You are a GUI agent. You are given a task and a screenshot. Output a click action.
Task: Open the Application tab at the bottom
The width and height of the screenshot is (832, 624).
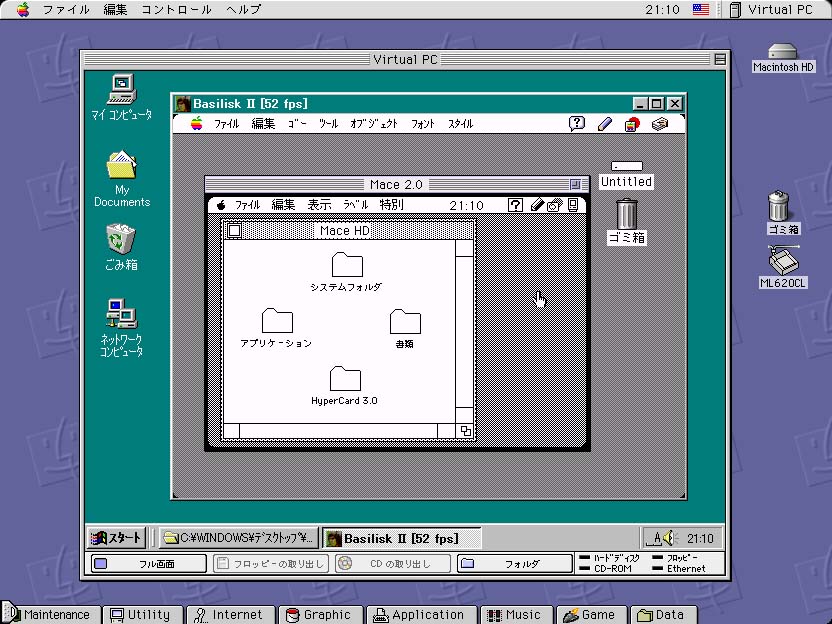(x=421, y=615)
